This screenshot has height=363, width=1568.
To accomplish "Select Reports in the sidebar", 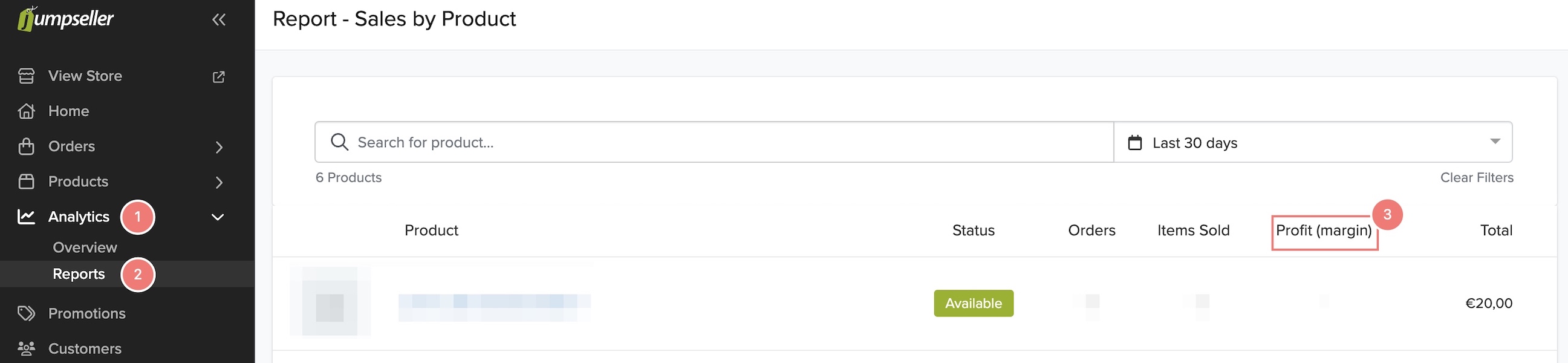I will (x=79, y=274).
